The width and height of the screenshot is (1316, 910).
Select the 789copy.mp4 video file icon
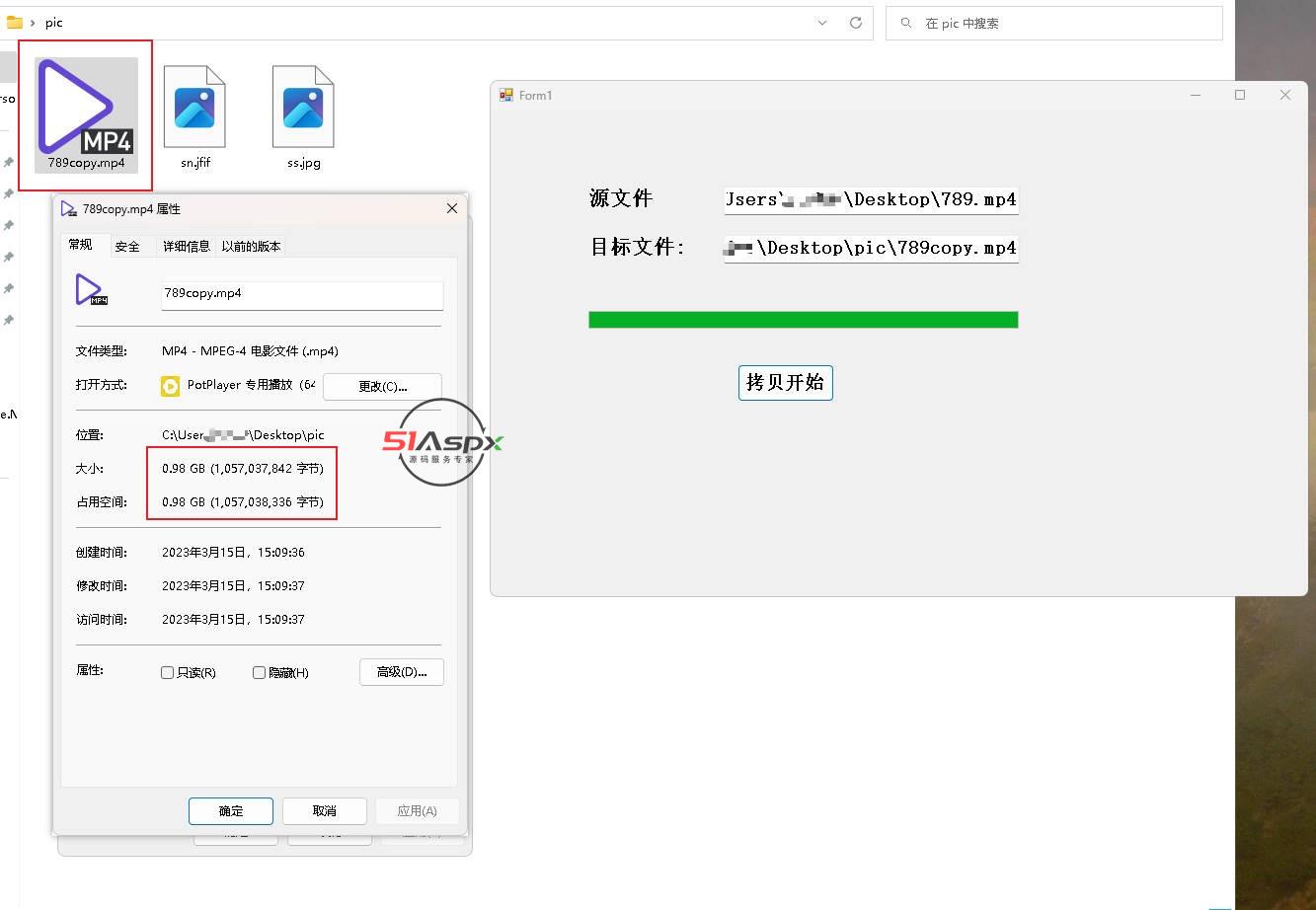(87, 114)
